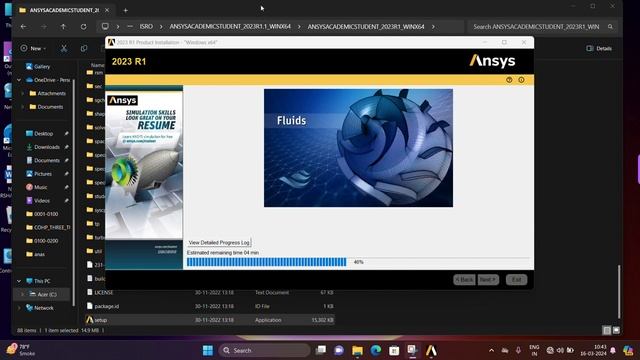640x360 pixels.
Task: Expand chevron after last breadcrumb segment
Action: point(433,27)
